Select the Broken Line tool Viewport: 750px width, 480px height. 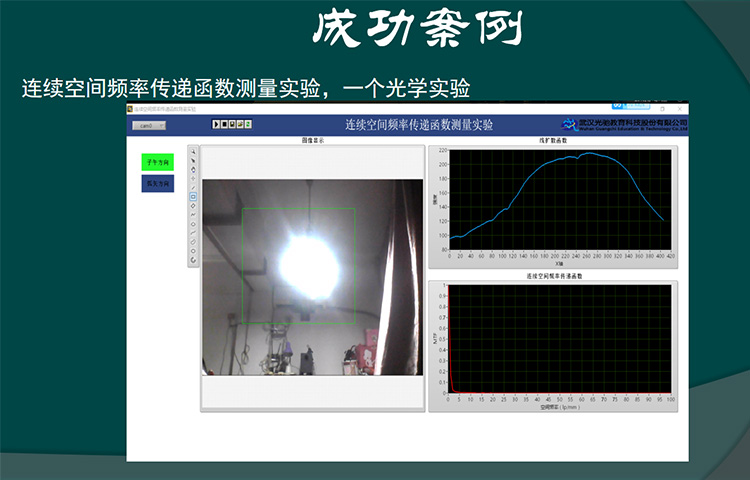tap(193, 215)
